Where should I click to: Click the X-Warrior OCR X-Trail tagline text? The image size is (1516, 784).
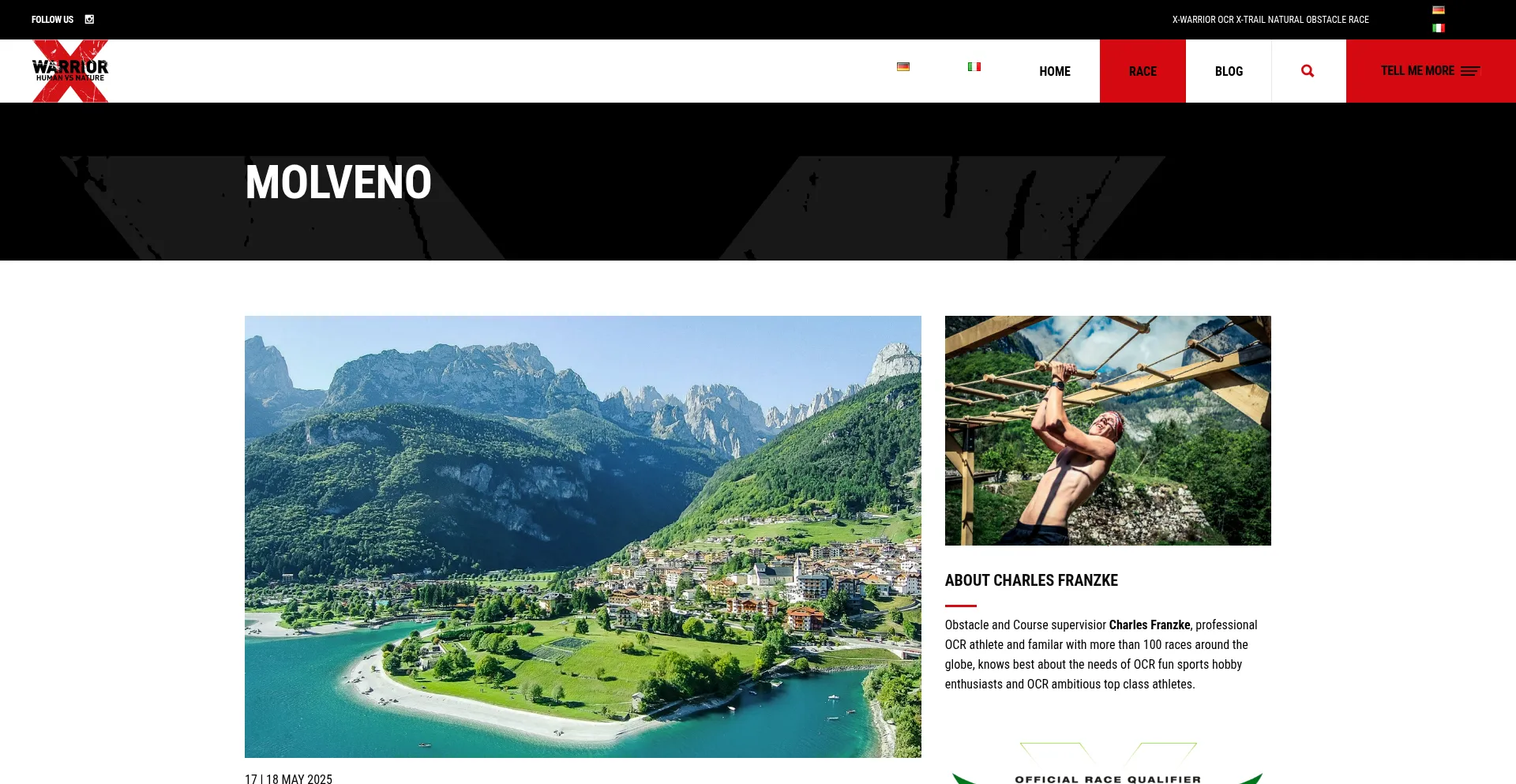pos(1270,20)
